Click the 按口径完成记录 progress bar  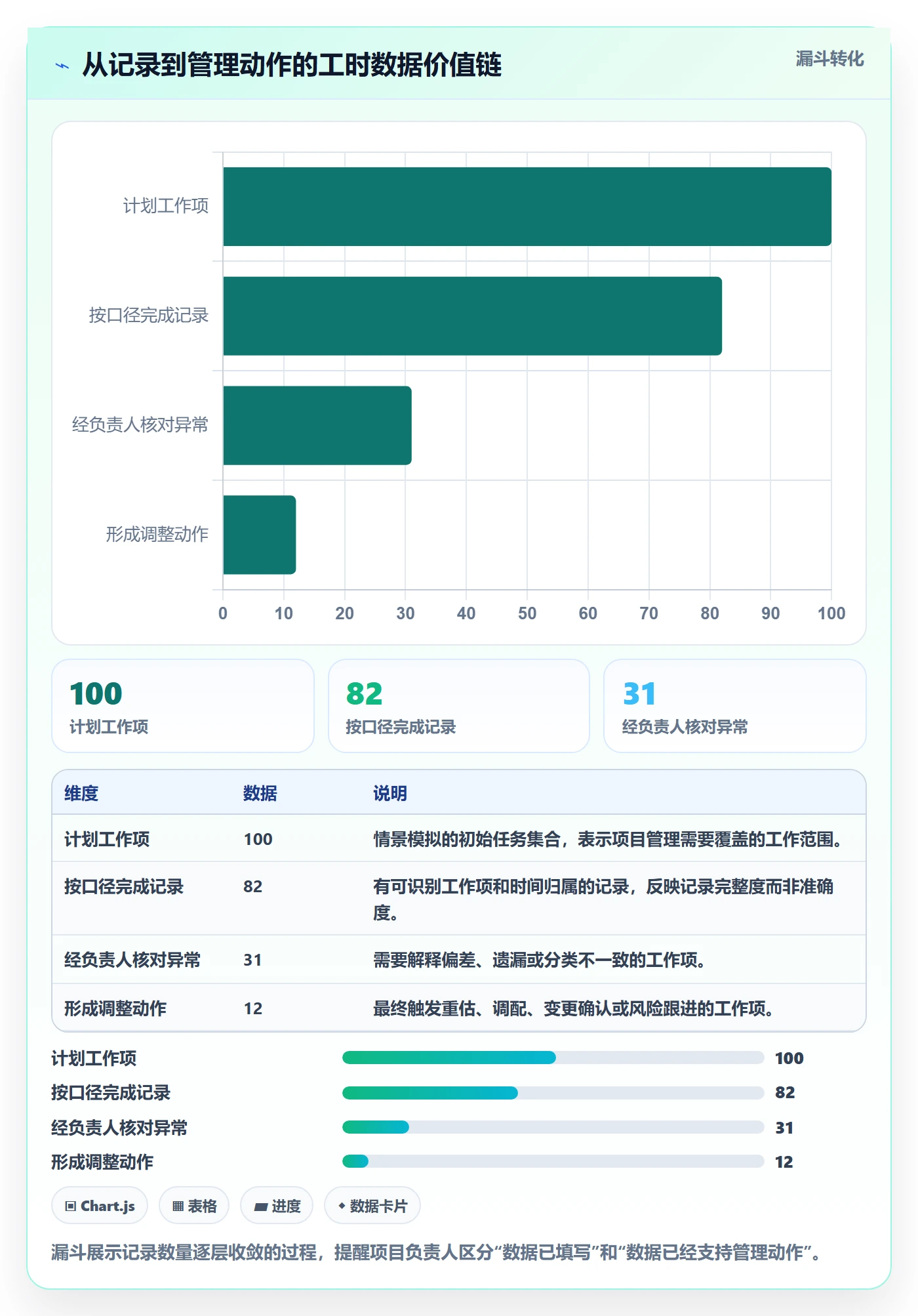[x=553, y=1093]
